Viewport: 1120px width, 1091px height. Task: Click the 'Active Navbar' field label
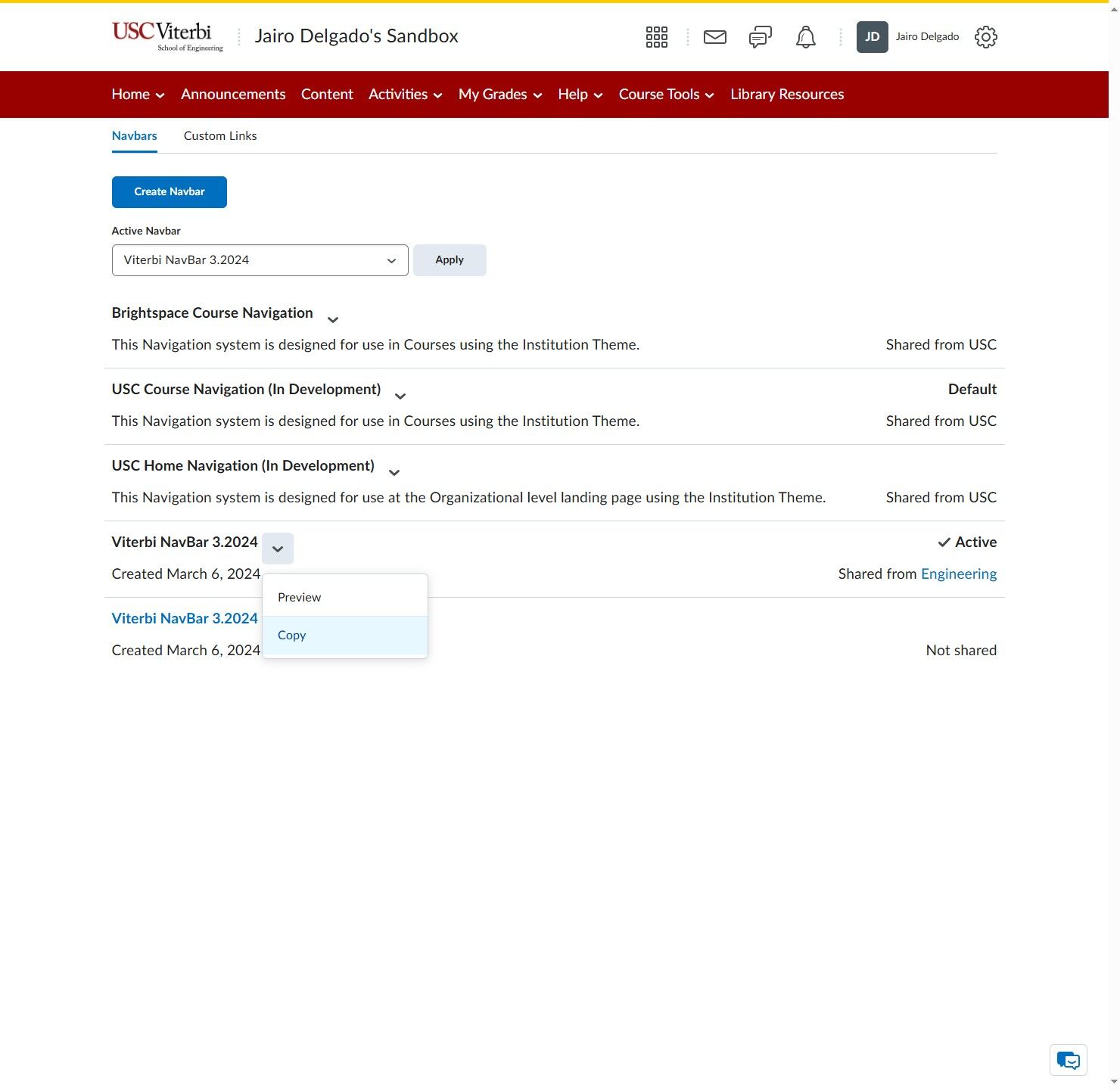click(x=146, y=232)
